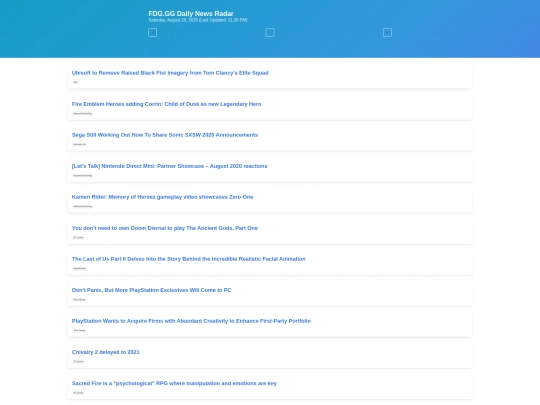Click the Saturday, August 29, 2020 date text
This screenshot has width=540, height=405.
173,20
